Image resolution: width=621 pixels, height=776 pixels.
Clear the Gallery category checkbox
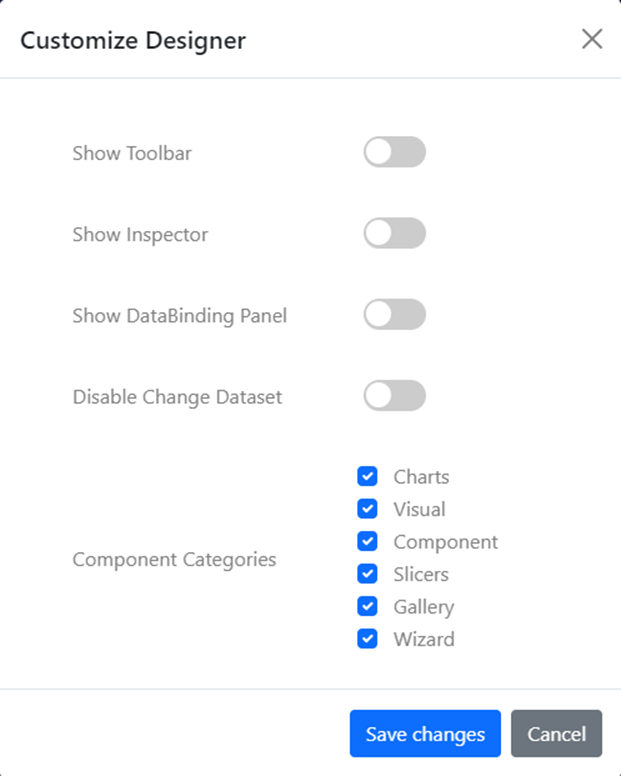(x=367, y=606)
